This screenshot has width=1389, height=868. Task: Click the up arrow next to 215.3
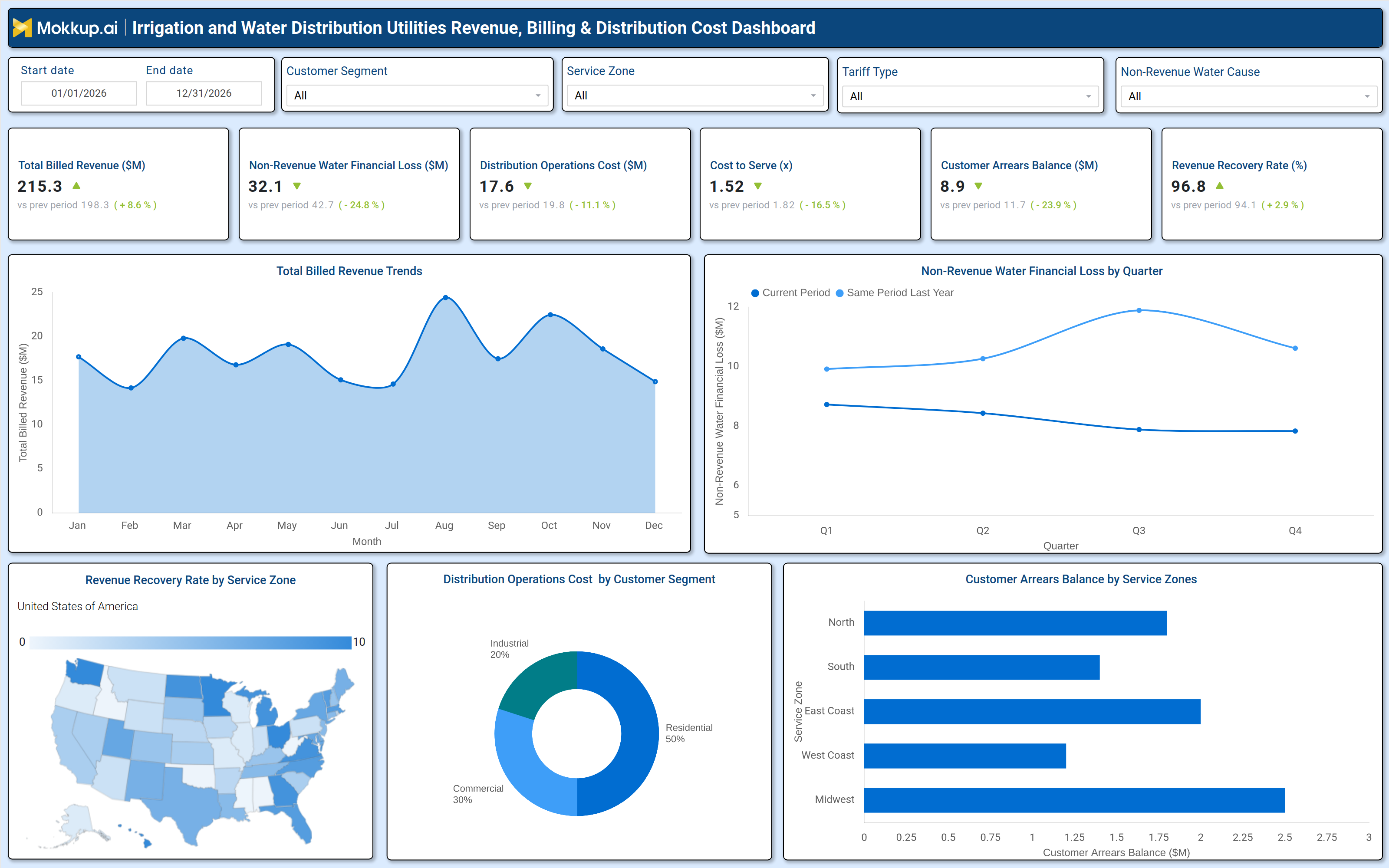[x=76, y=186]
